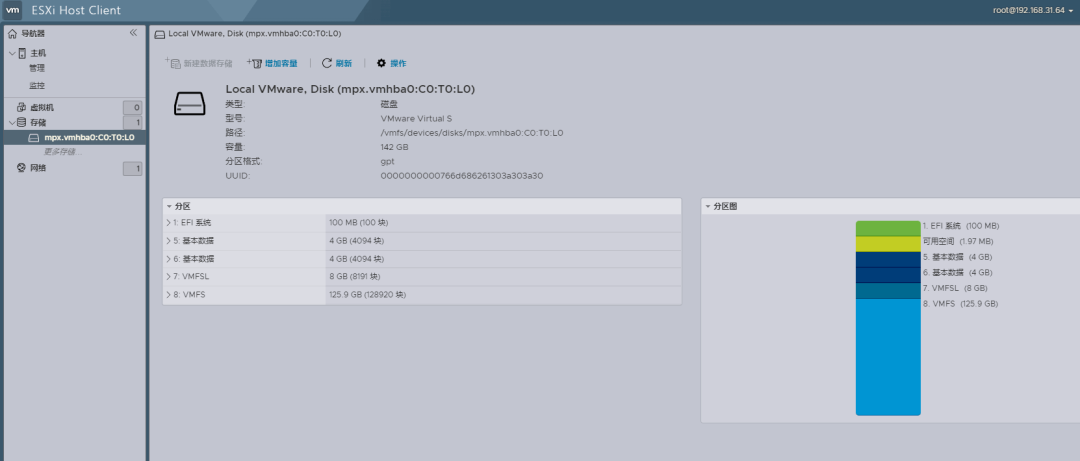Image resolution: width=1080 pixels, height=461 pixels.
Task: Click legend label 7. VMFSL (8 GB)
Action: tap(955, 288)
